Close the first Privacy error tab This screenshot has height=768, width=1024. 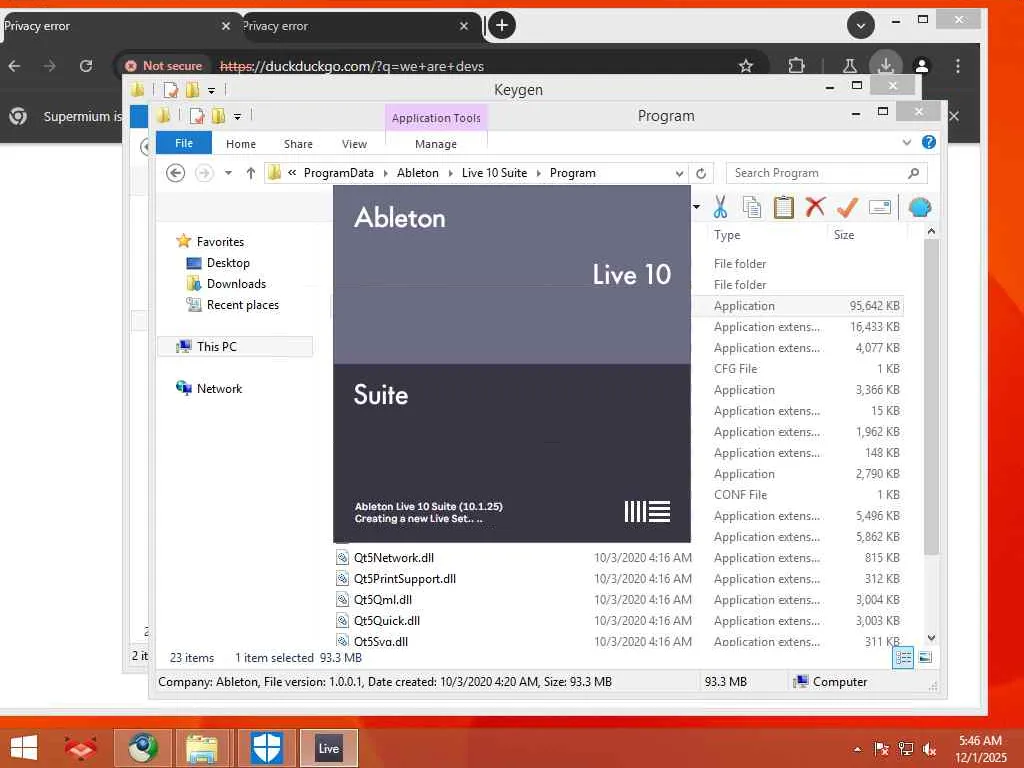[225, 26]
